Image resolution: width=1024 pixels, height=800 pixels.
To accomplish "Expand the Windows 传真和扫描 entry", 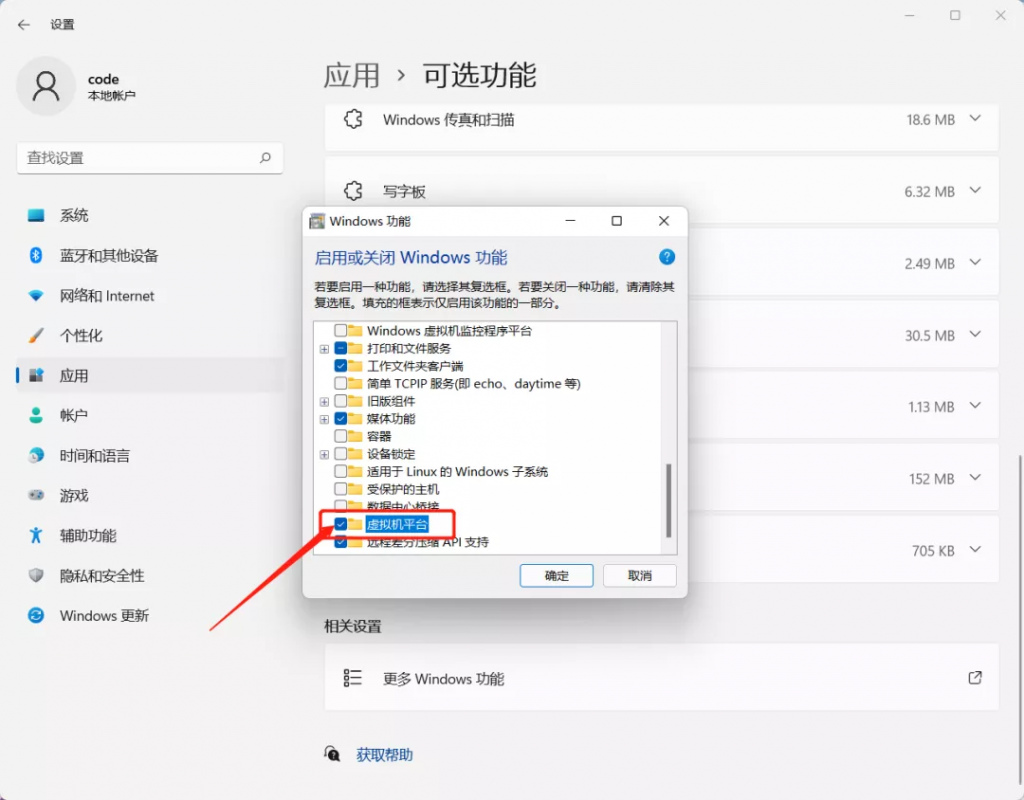I will (x=975, y=119).
